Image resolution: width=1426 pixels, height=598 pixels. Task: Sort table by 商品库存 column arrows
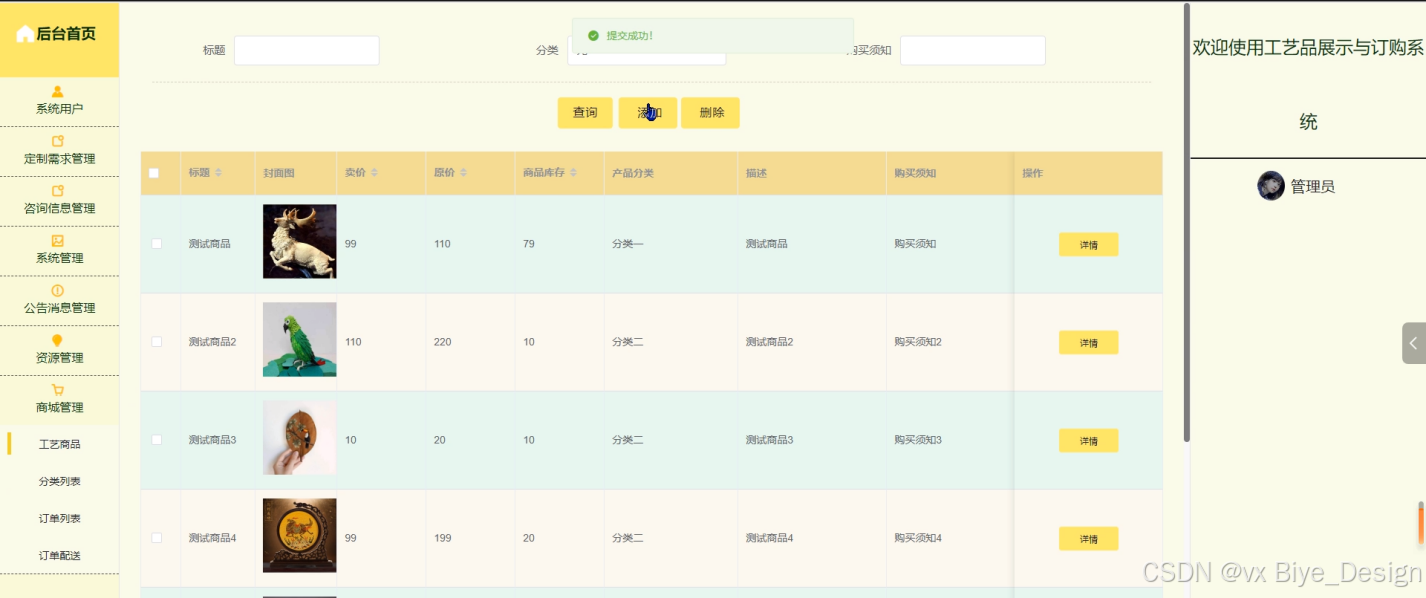pyautogui.click(x=575, y=173)
